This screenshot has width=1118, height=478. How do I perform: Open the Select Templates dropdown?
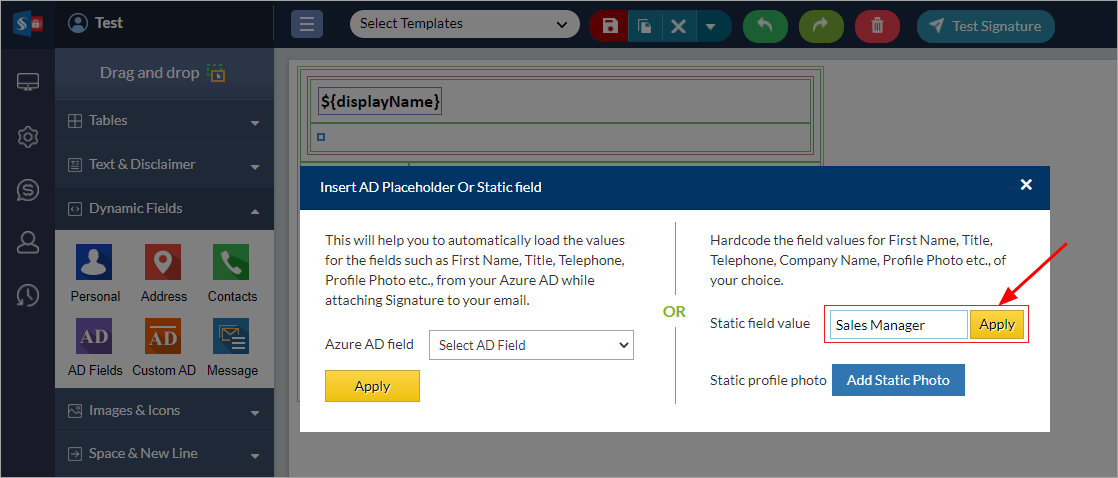465,24
